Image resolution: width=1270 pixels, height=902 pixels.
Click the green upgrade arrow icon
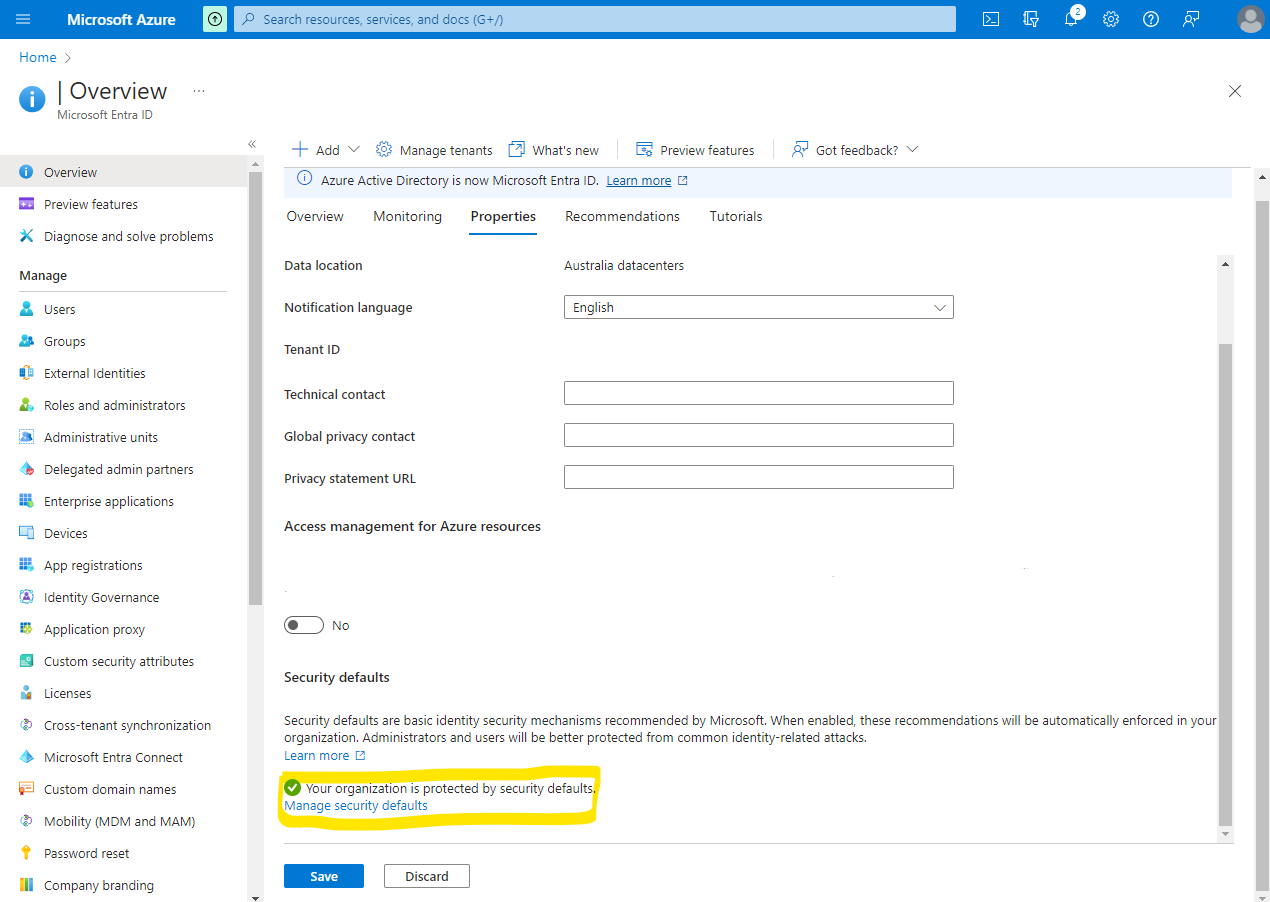[x=215, y=19]
